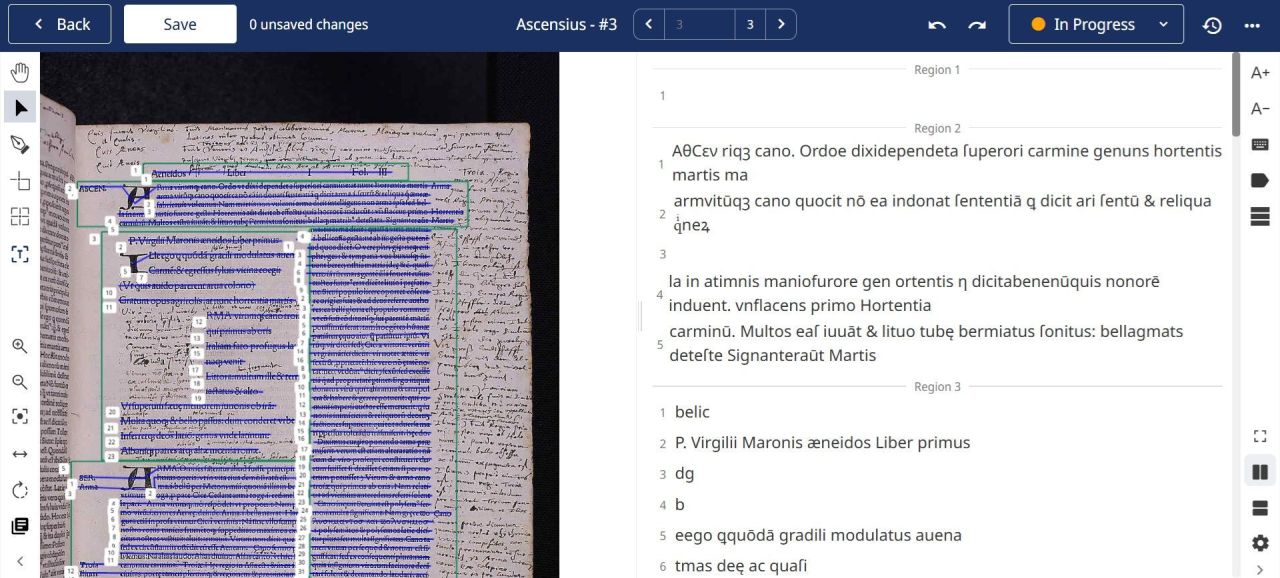Click the Ascensius - #3 document title
The height and width of the screenshot is (578, 1280).
pyautogui.click(x=566, y=24)
